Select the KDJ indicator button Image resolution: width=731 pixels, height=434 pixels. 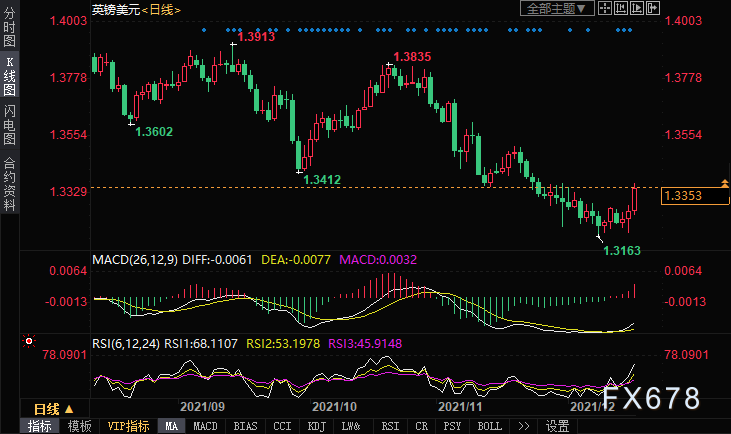[x=317, y=426]
